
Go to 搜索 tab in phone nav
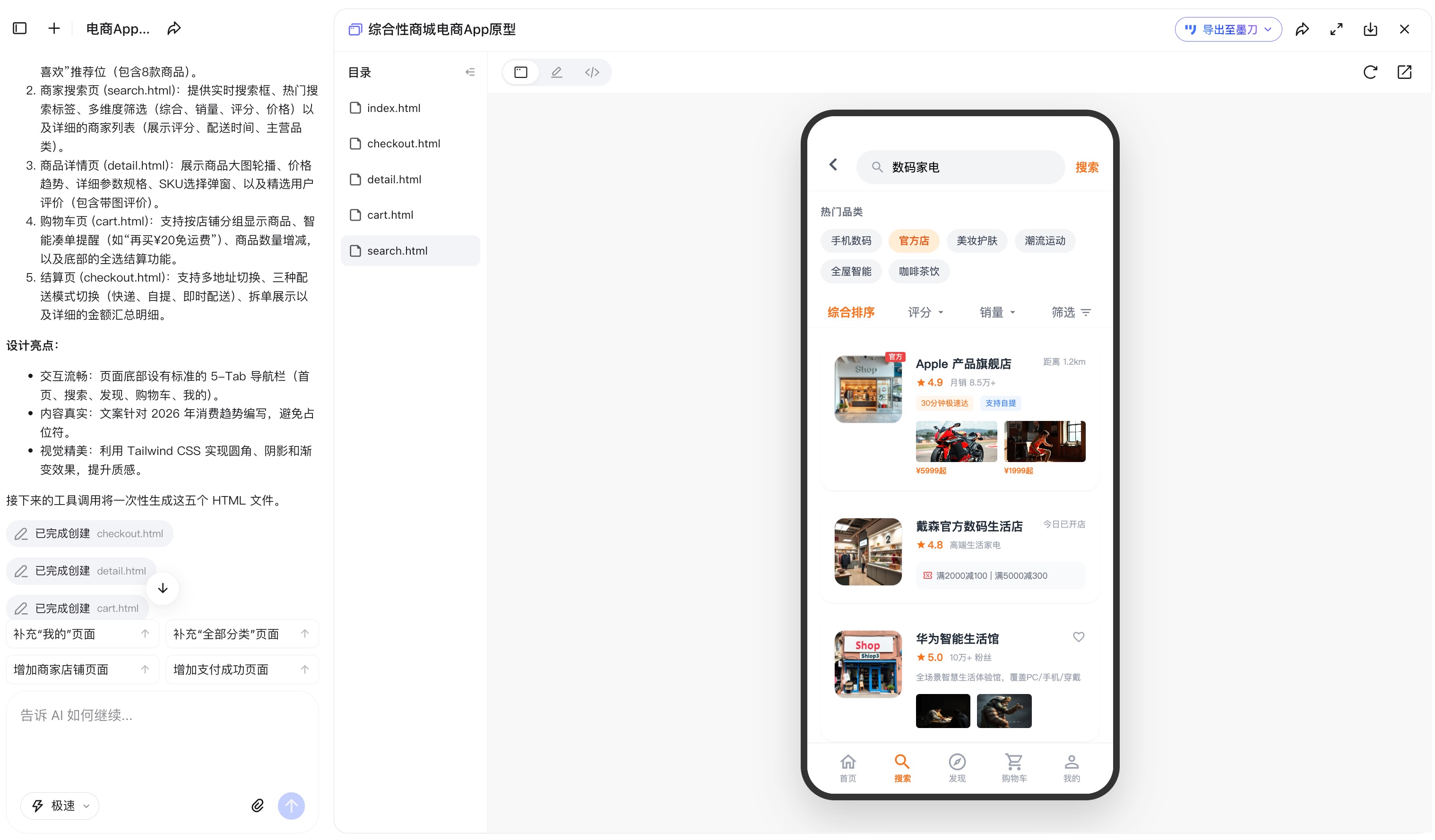pos(903,769)
